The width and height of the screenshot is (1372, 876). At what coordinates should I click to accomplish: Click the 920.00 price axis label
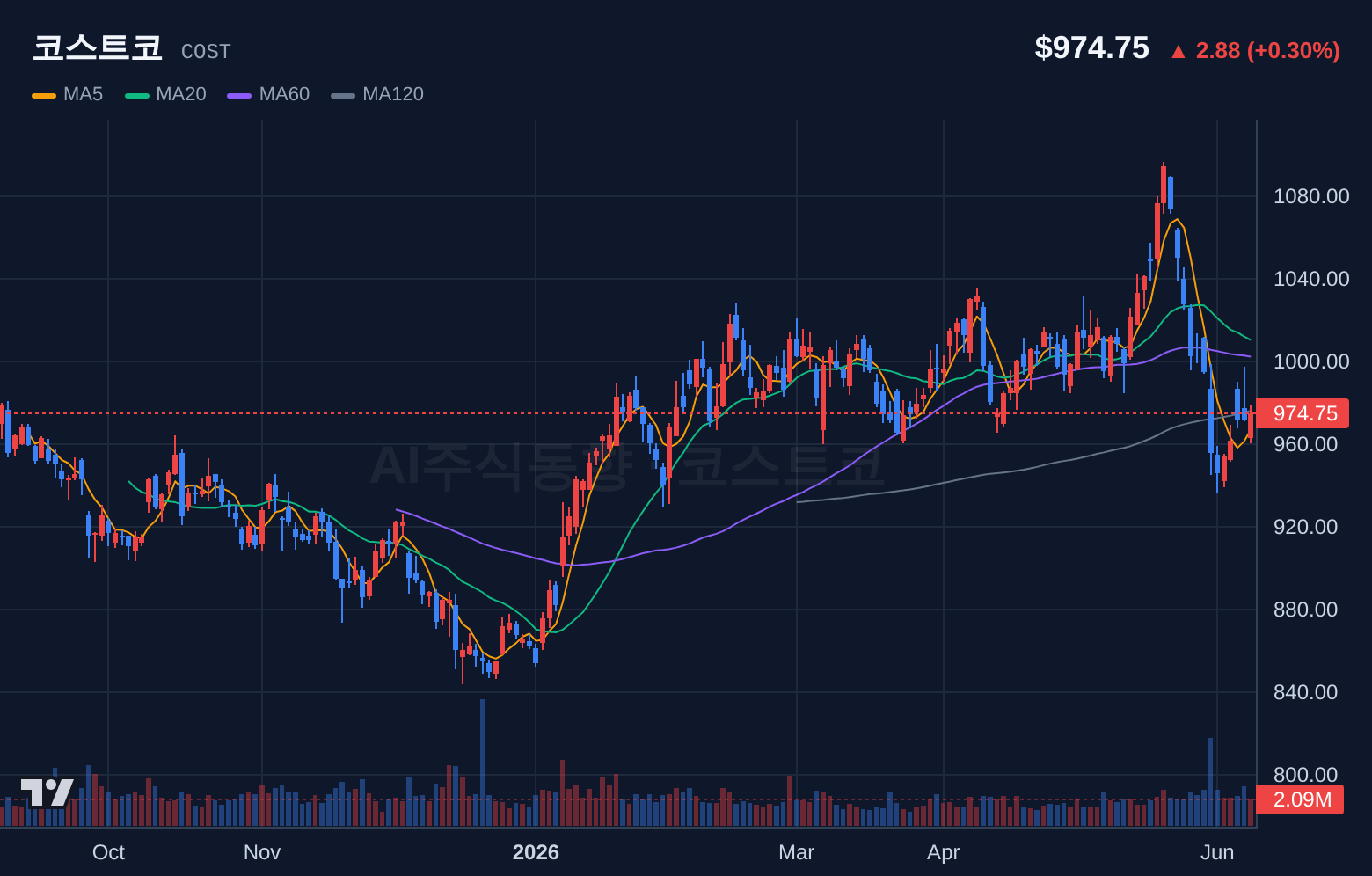tap(1305, 527)
